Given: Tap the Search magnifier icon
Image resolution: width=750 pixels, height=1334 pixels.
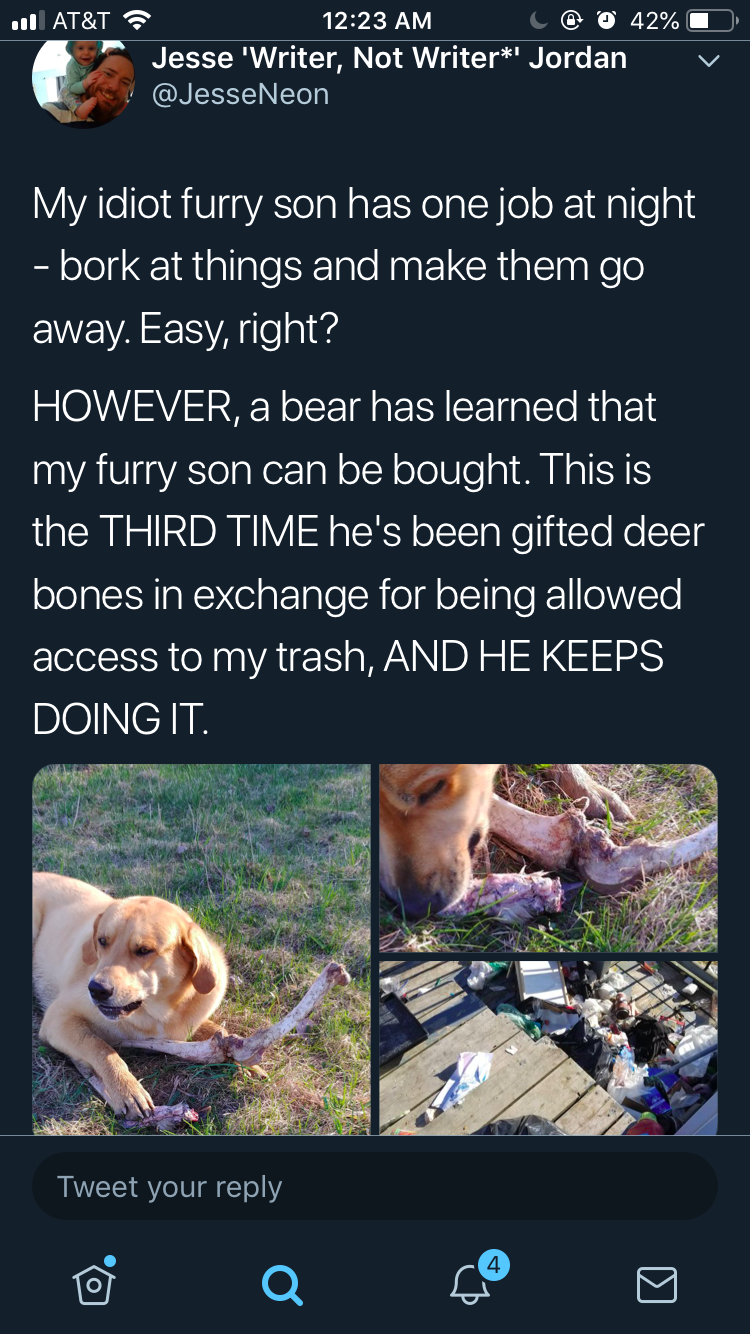Looking at the screenshot, I should point(282,1284).
